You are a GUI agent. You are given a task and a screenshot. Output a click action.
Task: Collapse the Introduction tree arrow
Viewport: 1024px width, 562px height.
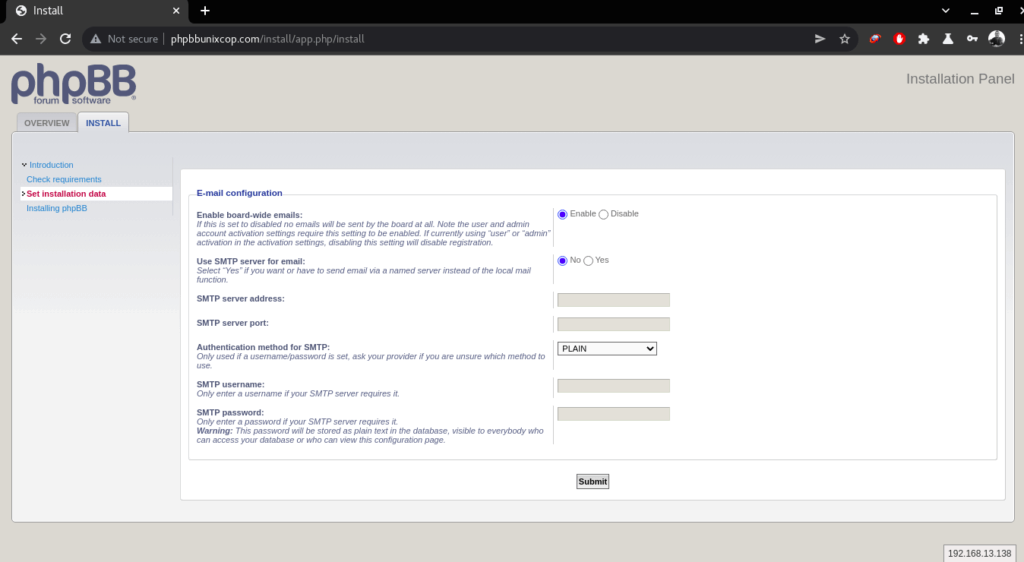tap(24, 165)
